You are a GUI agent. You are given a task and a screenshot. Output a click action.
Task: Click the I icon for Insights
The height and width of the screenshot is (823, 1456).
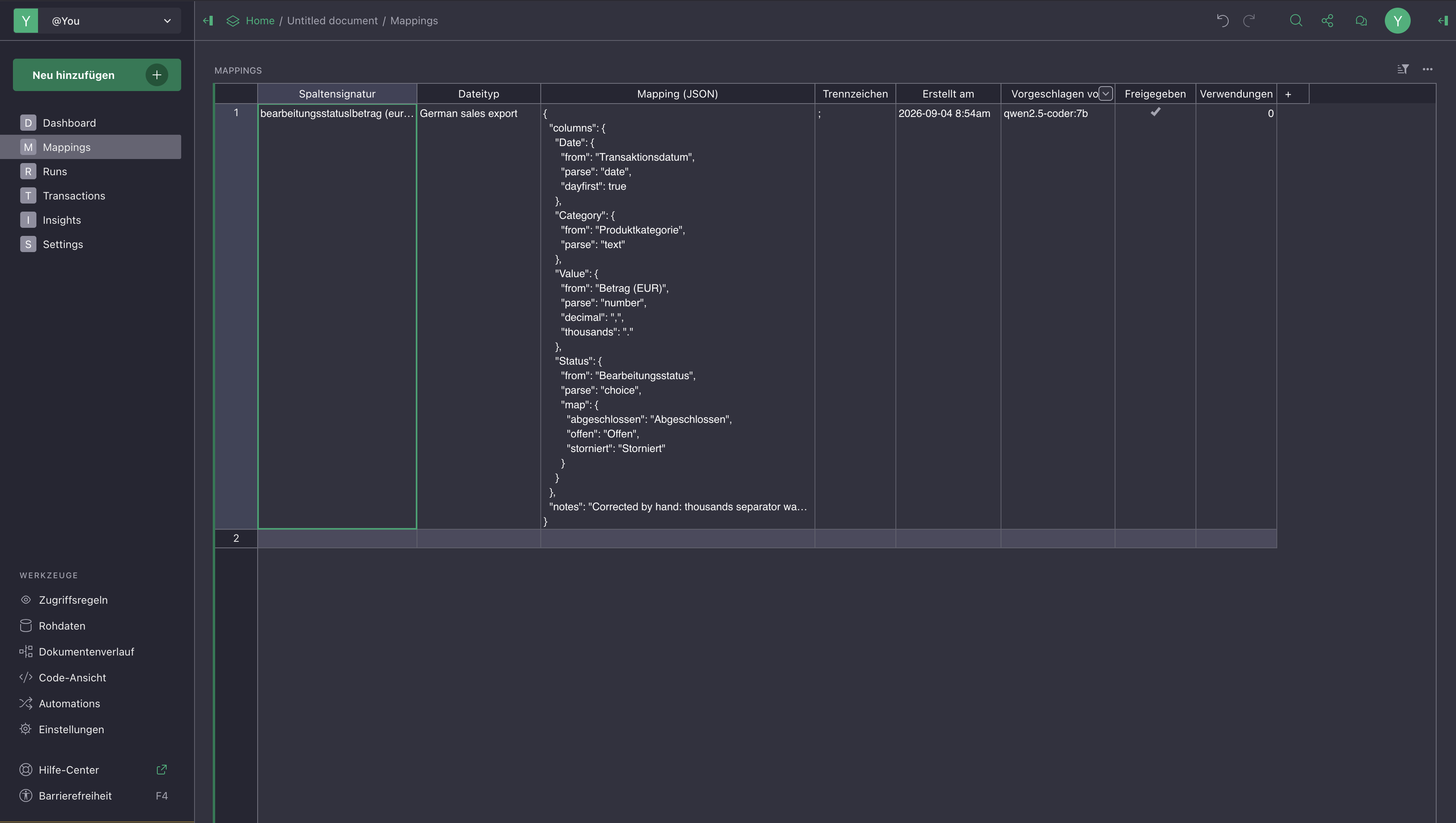(x=28, y=220)
